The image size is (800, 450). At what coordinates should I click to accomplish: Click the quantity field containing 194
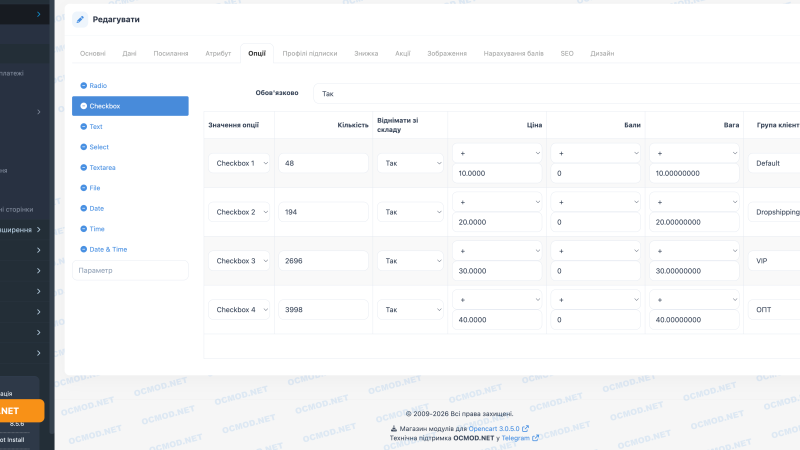click(323, 212)
